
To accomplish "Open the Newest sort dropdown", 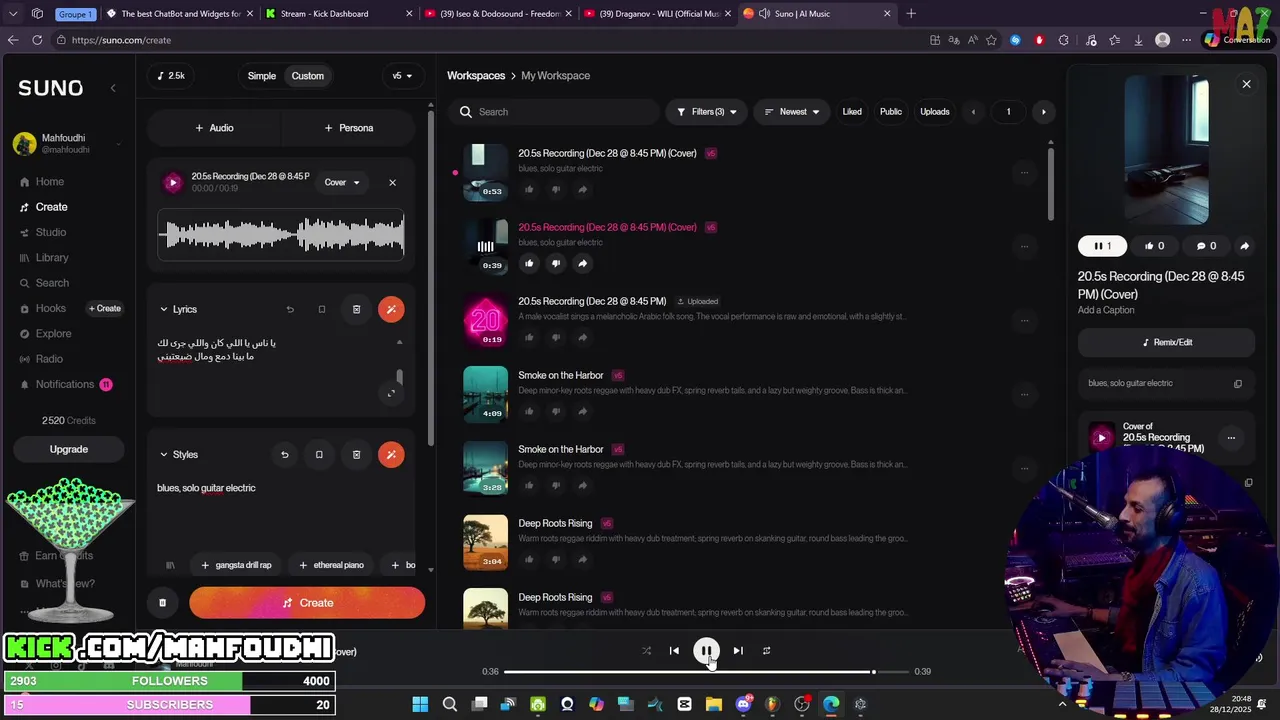I will pyautogui.click(x=791, y=112).
